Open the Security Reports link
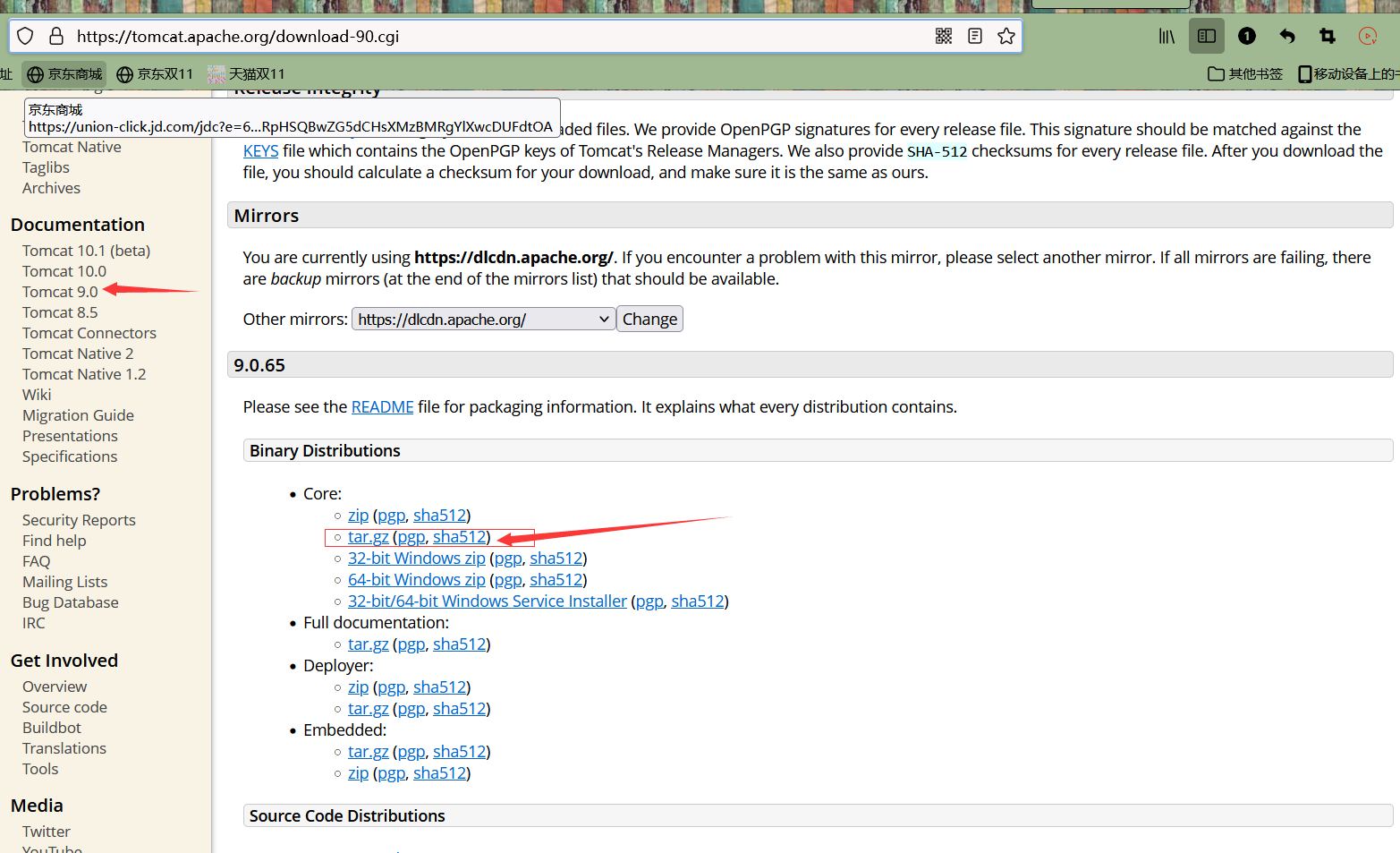This screenshot has height=853, width=1400. [x=79, y=521]
